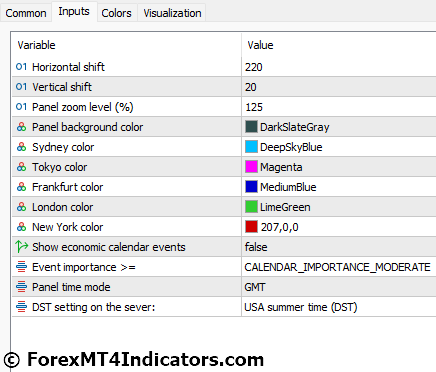The height and width of the screenshot is (372, 436).
Task: Click the integer icon beside Vertical shift
Action: (x=21, y=87)
